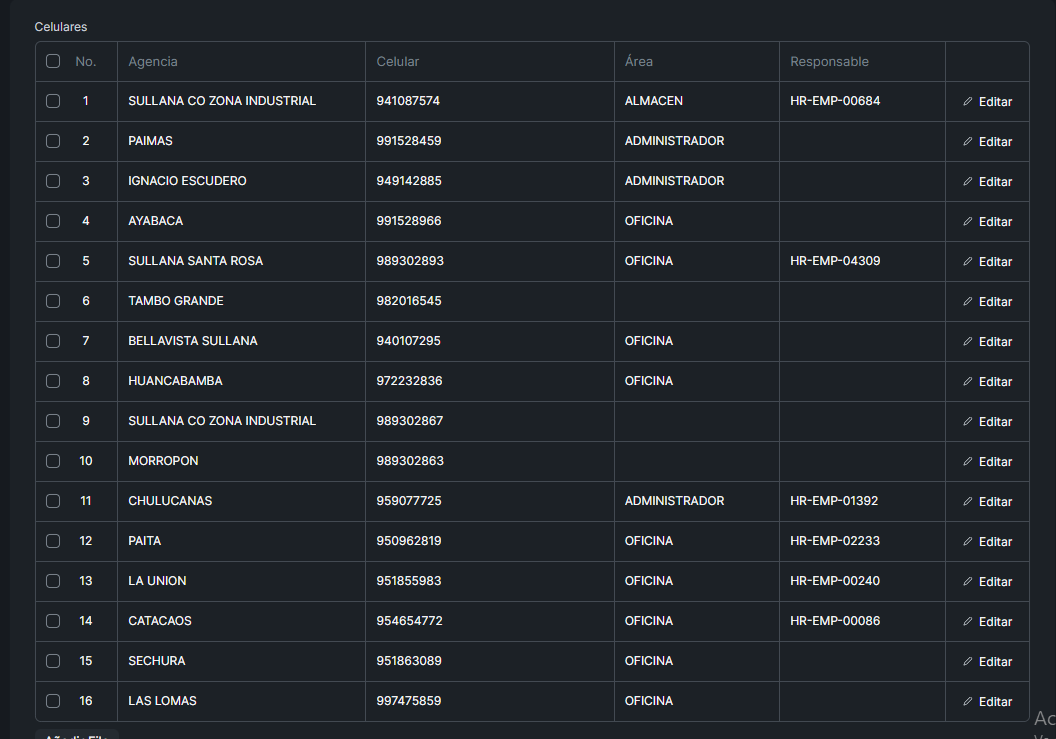This screenshot has height=739, width=1056.
Task: Click pencil icon for HUANCABAMBA row
Action: pos(967,382)
